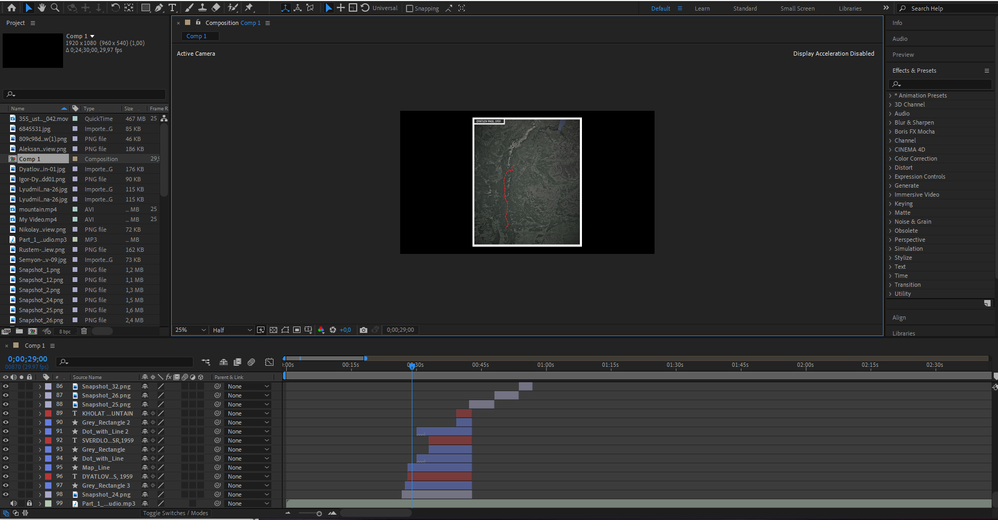
Task: Open parent dropdown for Grey_Rectangle 2 layer
Action: (247, 422)
